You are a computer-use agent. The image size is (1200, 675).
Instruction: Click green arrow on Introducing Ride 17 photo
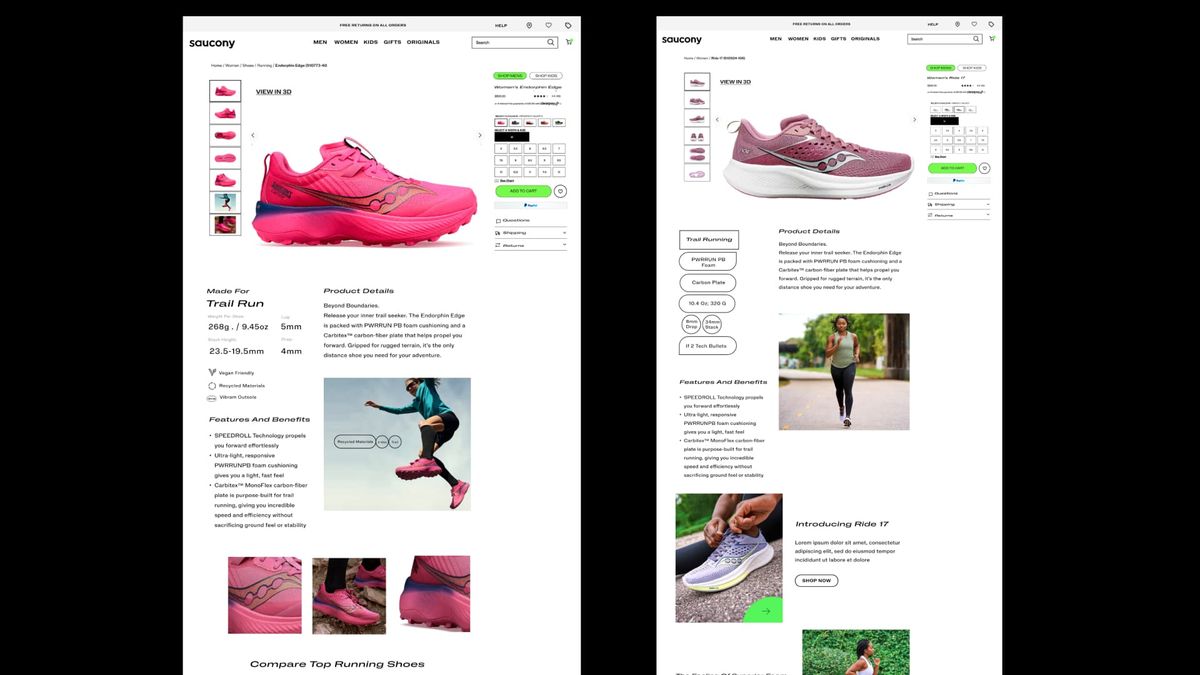[x=766, y=610]
